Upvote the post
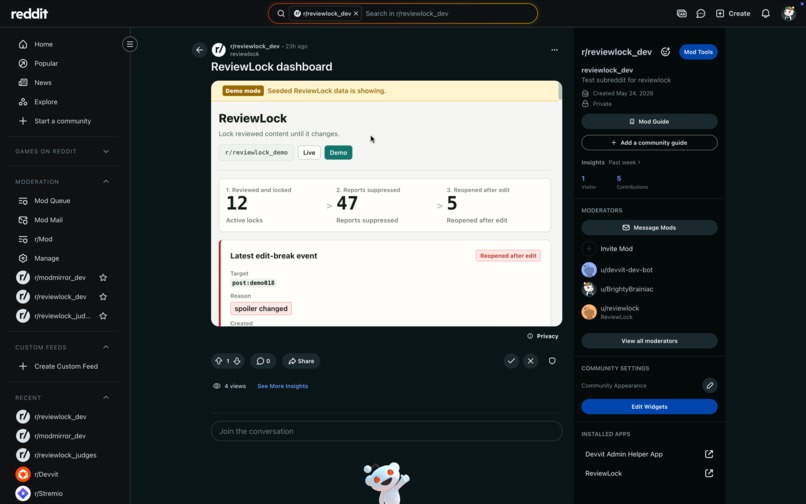Screen dimensions: 806x504 click(x=219, y=361)
